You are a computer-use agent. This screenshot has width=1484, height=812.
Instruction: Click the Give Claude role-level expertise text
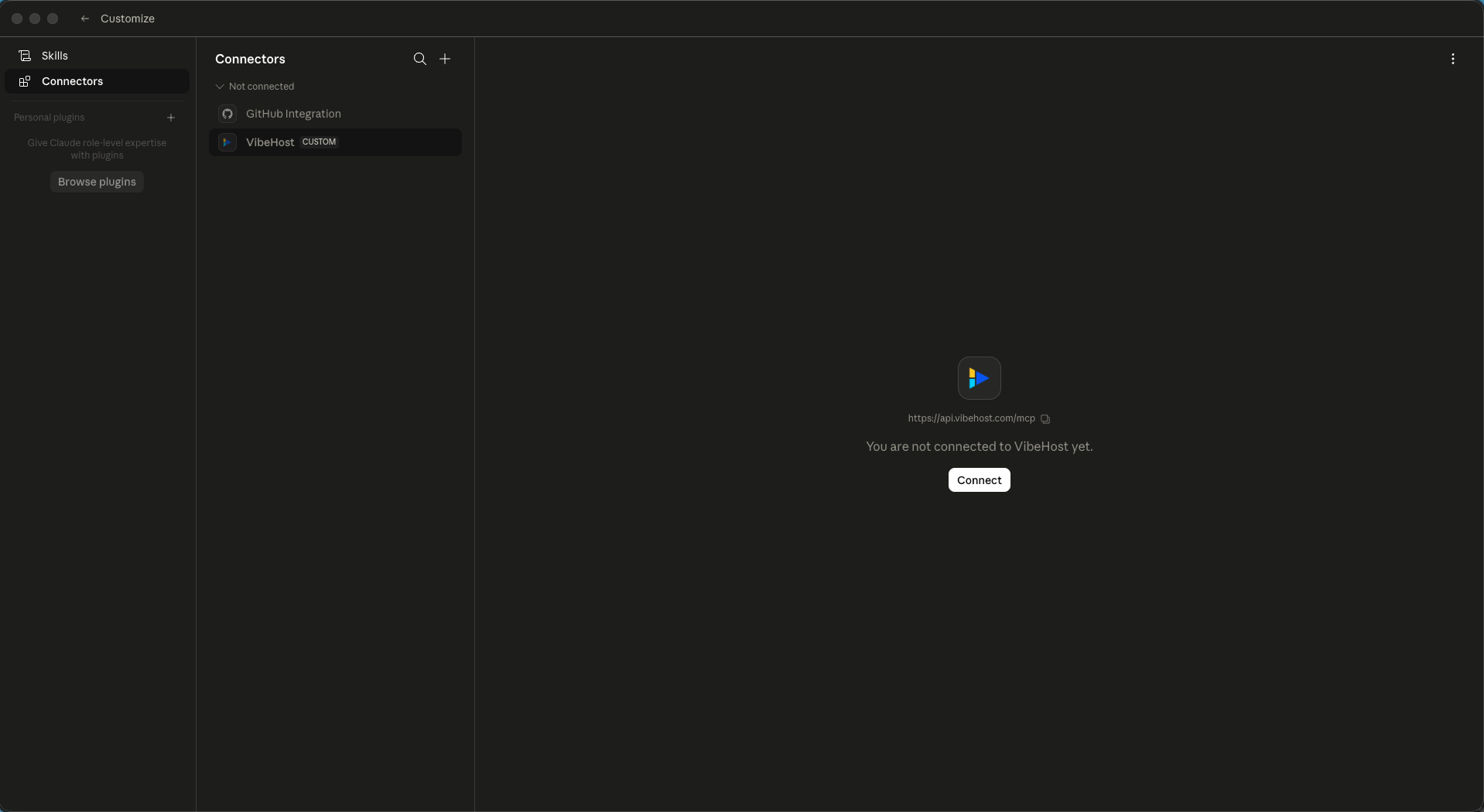coord(97,149)
